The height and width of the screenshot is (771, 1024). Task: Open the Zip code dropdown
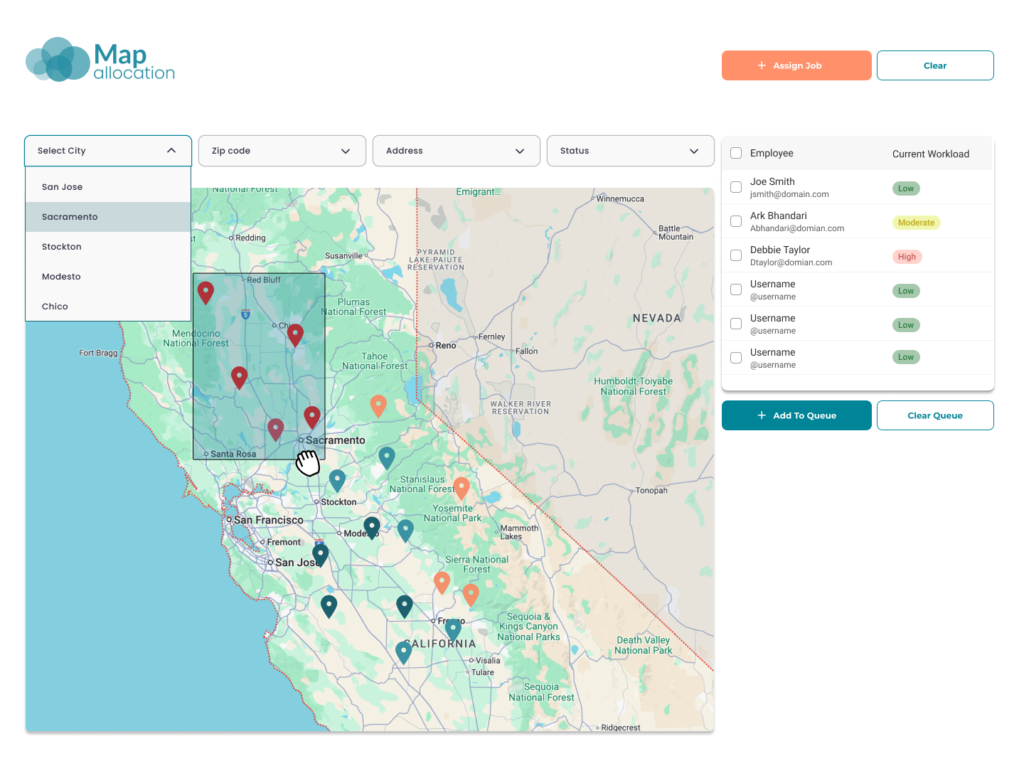[x=281, y=150]
